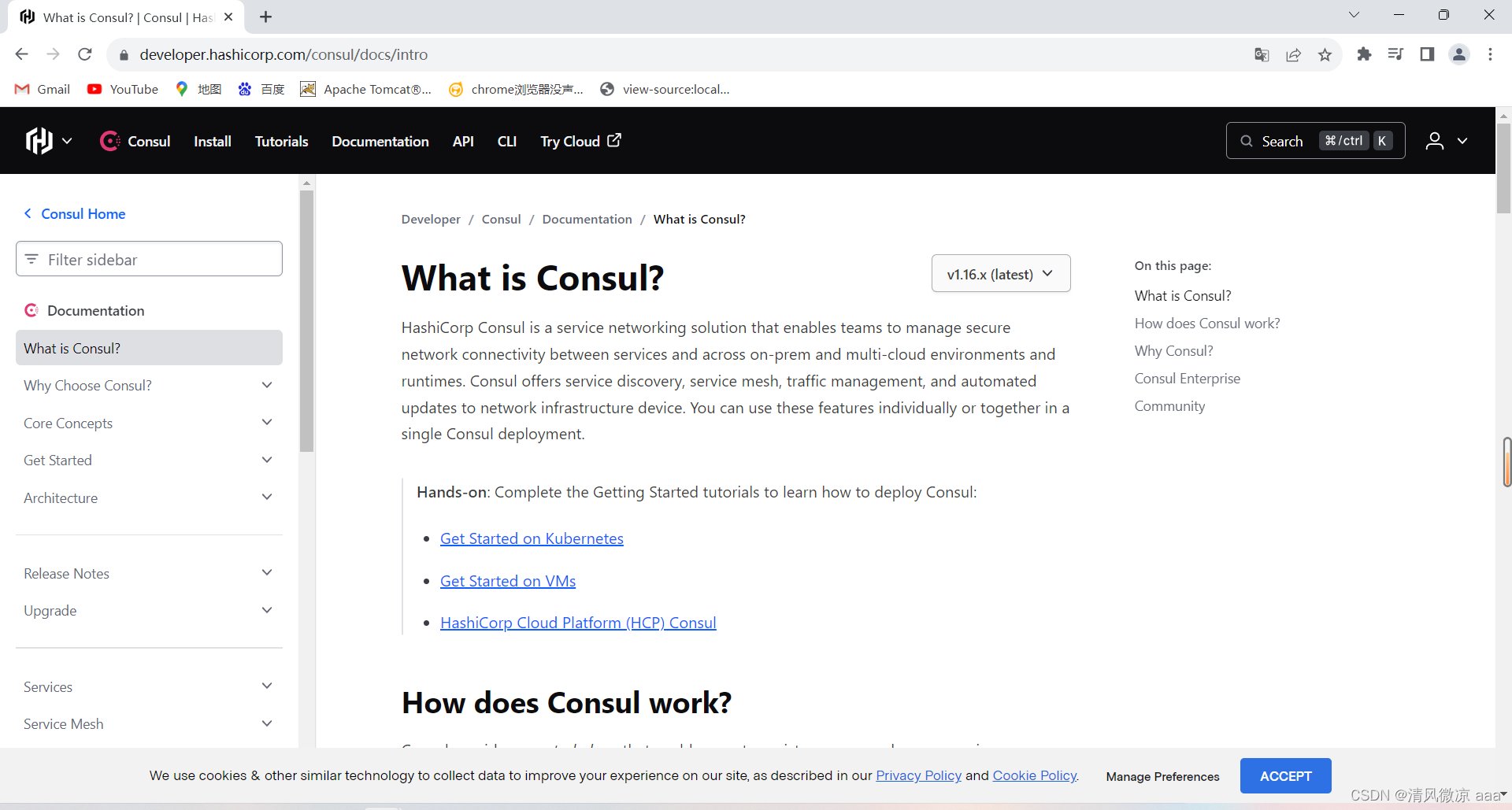Screen dimensions: 1512x810
Task: Expand the Core Concepts section
Action: coord(149,423)
